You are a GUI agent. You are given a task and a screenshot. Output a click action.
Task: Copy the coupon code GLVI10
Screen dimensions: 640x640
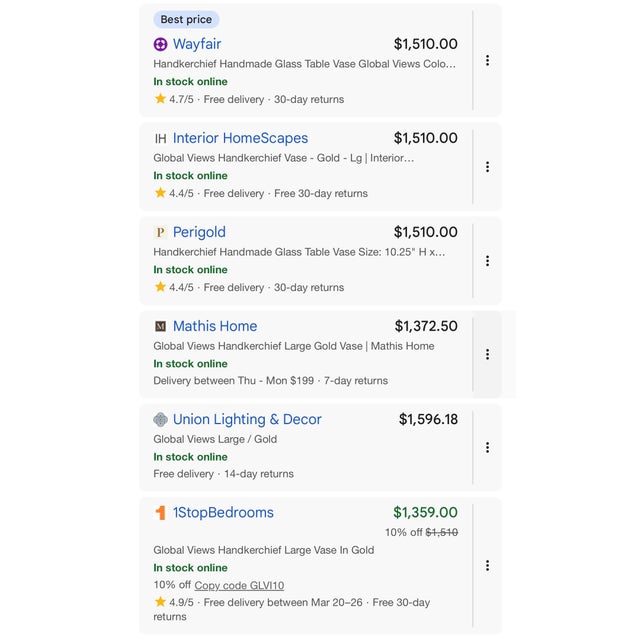point(239,585)
